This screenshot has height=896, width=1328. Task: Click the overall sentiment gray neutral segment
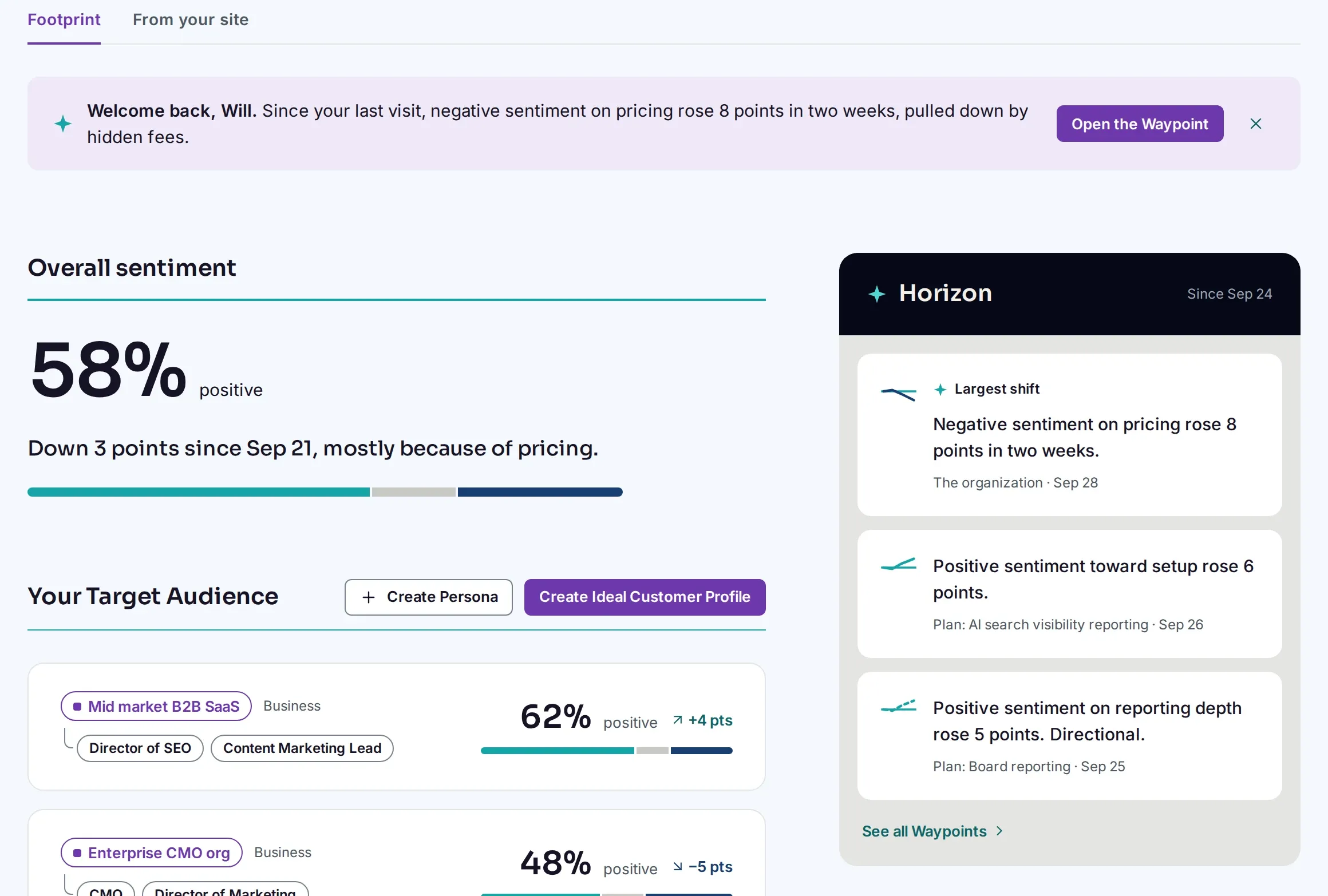point(414,492)
